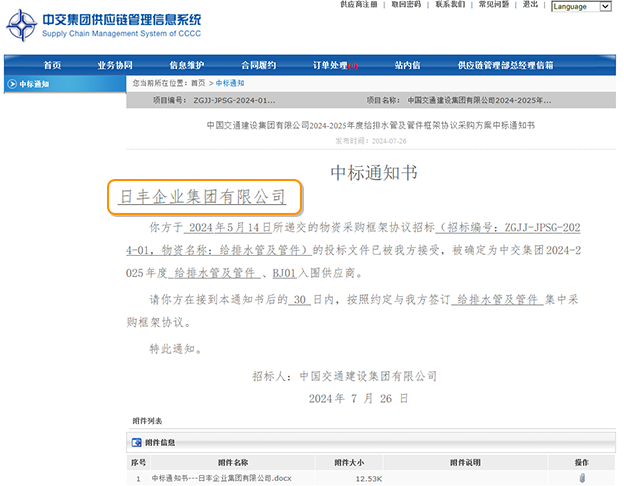Select 中标通知 in the left sidebar
The height and width of the screenshot is (486, 624).
click(34, 84)
